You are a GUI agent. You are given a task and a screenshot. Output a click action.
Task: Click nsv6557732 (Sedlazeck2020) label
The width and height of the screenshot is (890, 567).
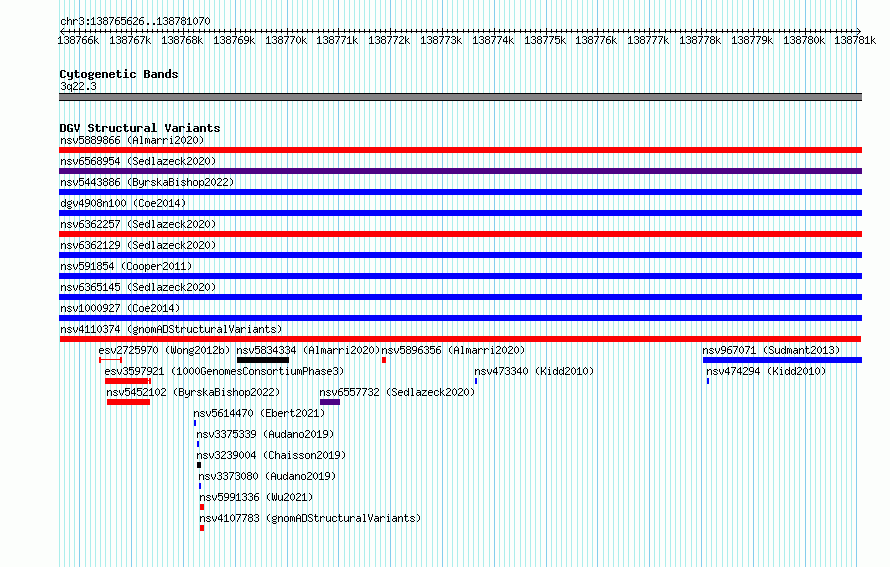(x=397, y=392)
